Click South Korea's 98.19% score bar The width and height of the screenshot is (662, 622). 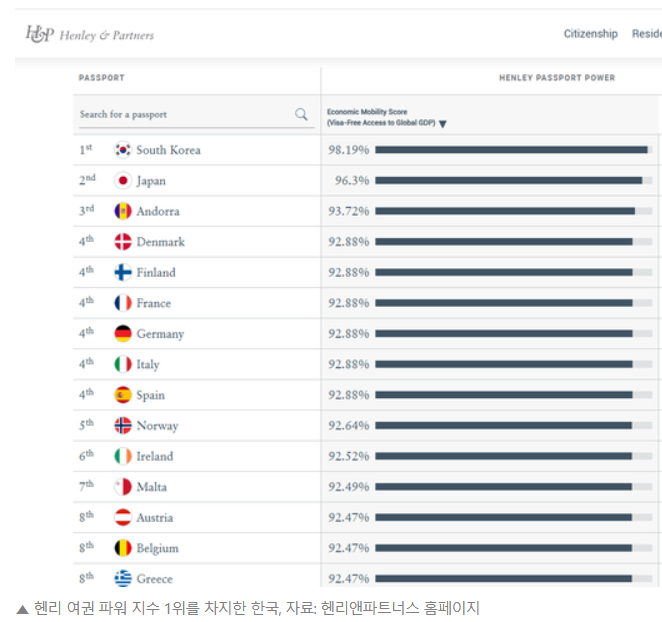coord(512,150)
